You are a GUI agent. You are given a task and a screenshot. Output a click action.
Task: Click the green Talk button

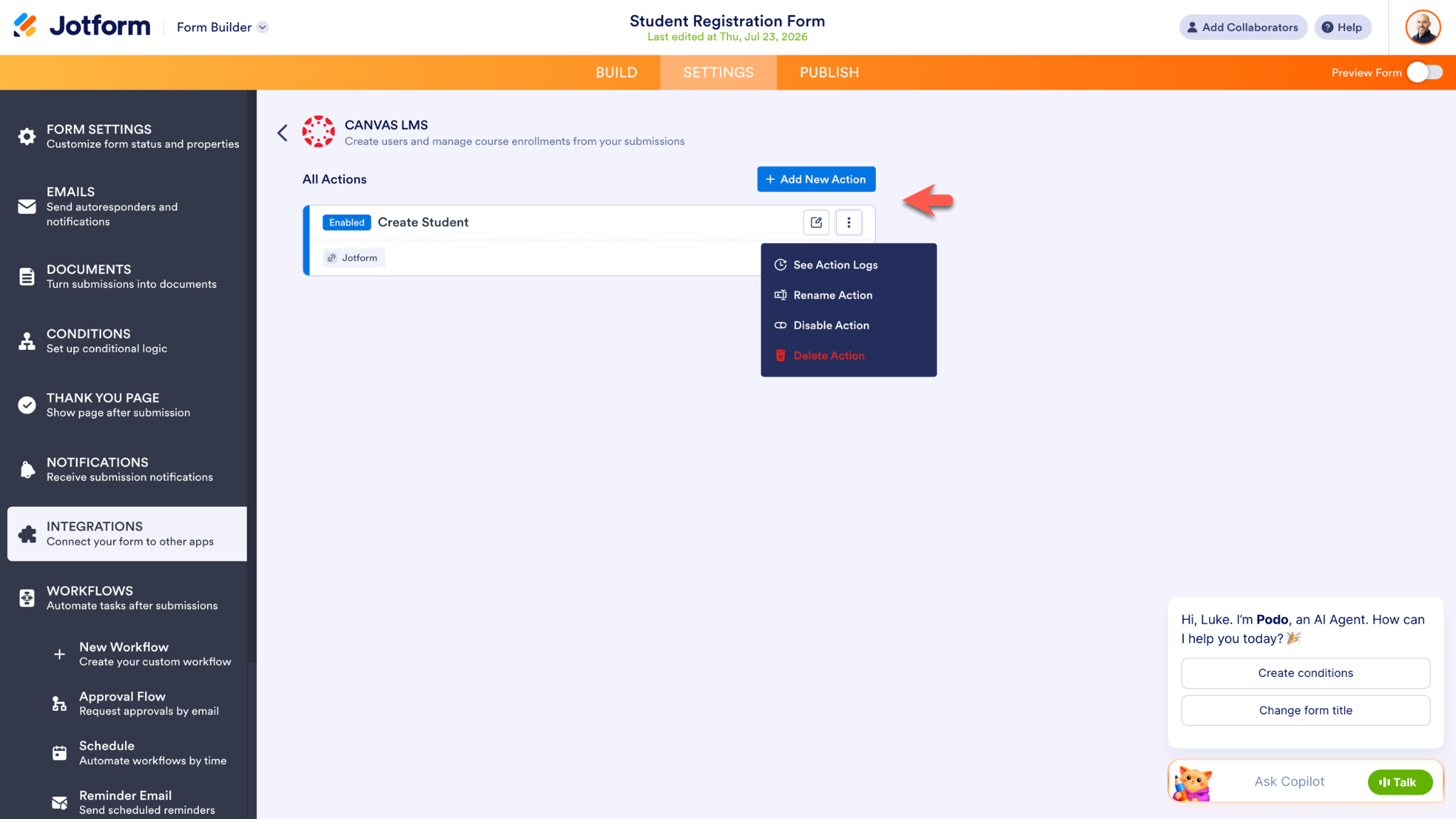(x=1399, y=782)
